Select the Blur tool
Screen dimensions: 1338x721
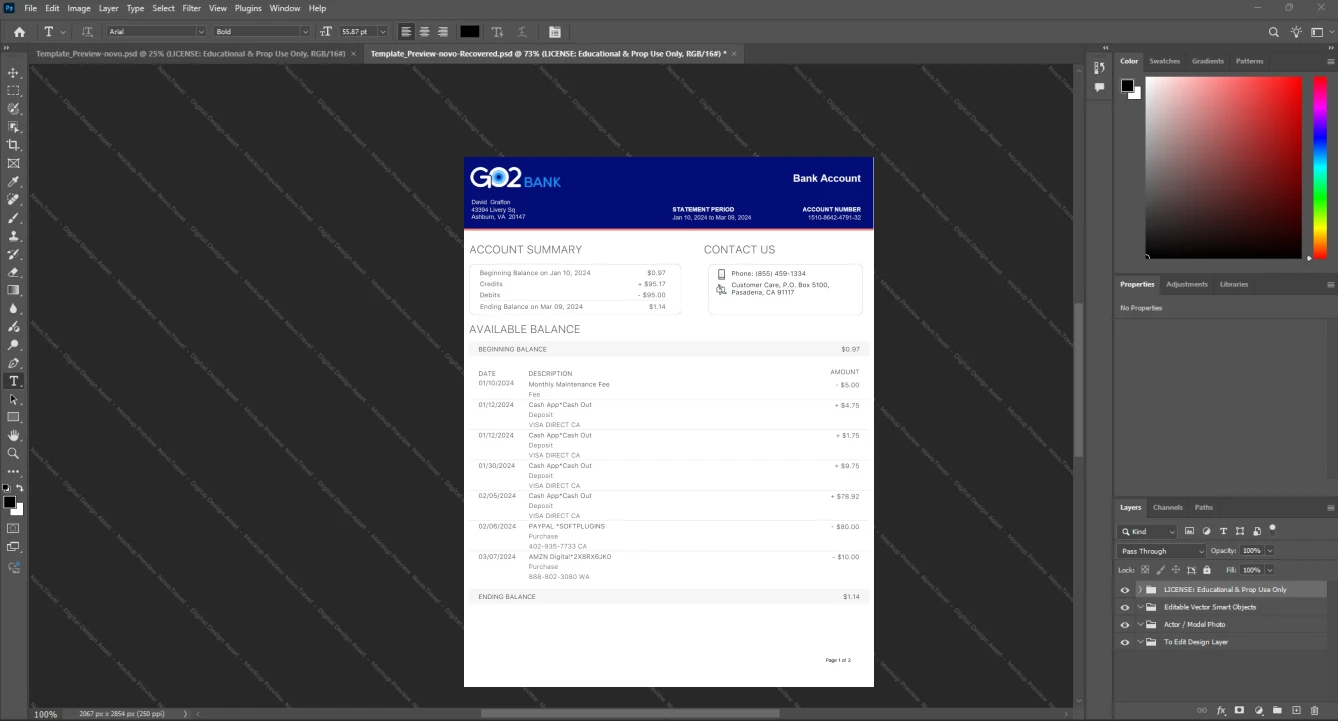pos(13,309)
